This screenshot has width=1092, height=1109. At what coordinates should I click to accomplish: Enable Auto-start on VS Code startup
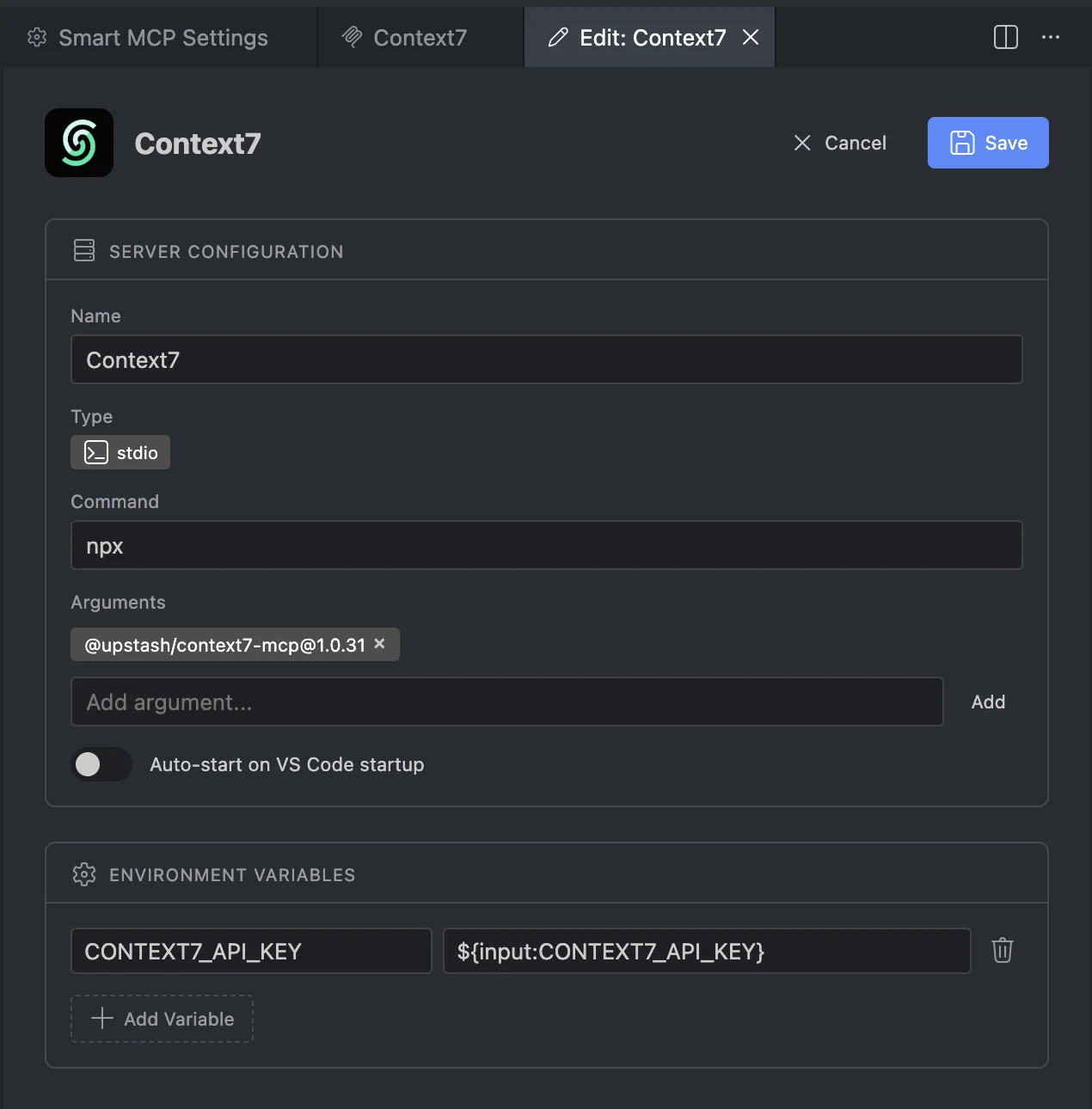click(101, 764)
